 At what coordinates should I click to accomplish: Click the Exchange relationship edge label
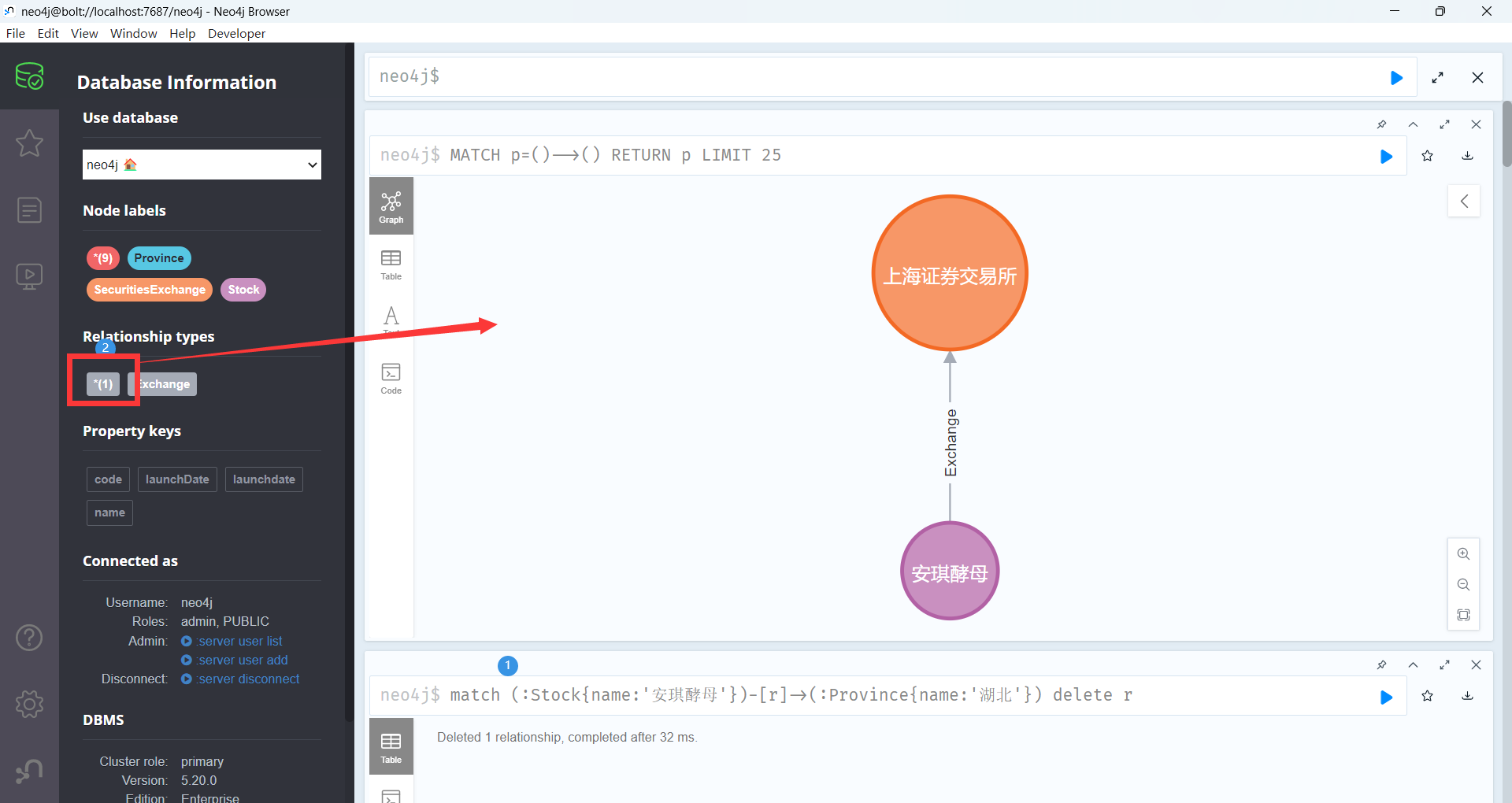[x=951, y=442]
